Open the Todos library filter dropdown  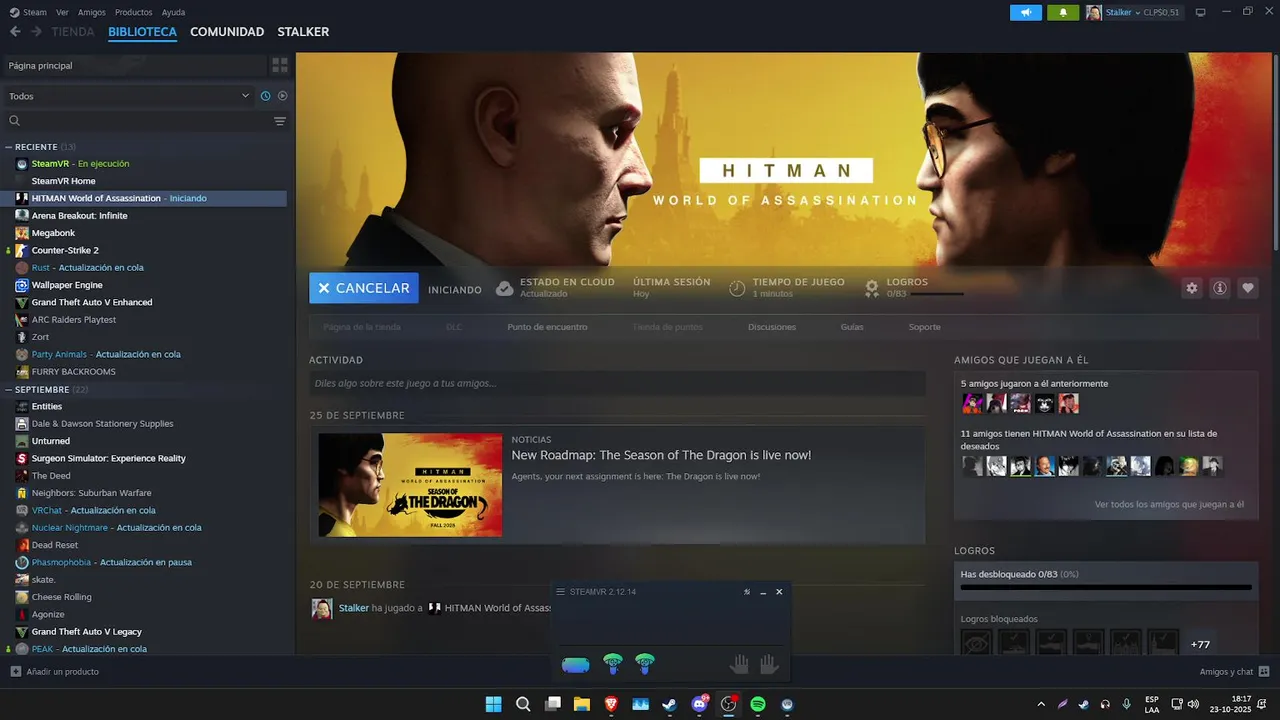pos(129,96)
